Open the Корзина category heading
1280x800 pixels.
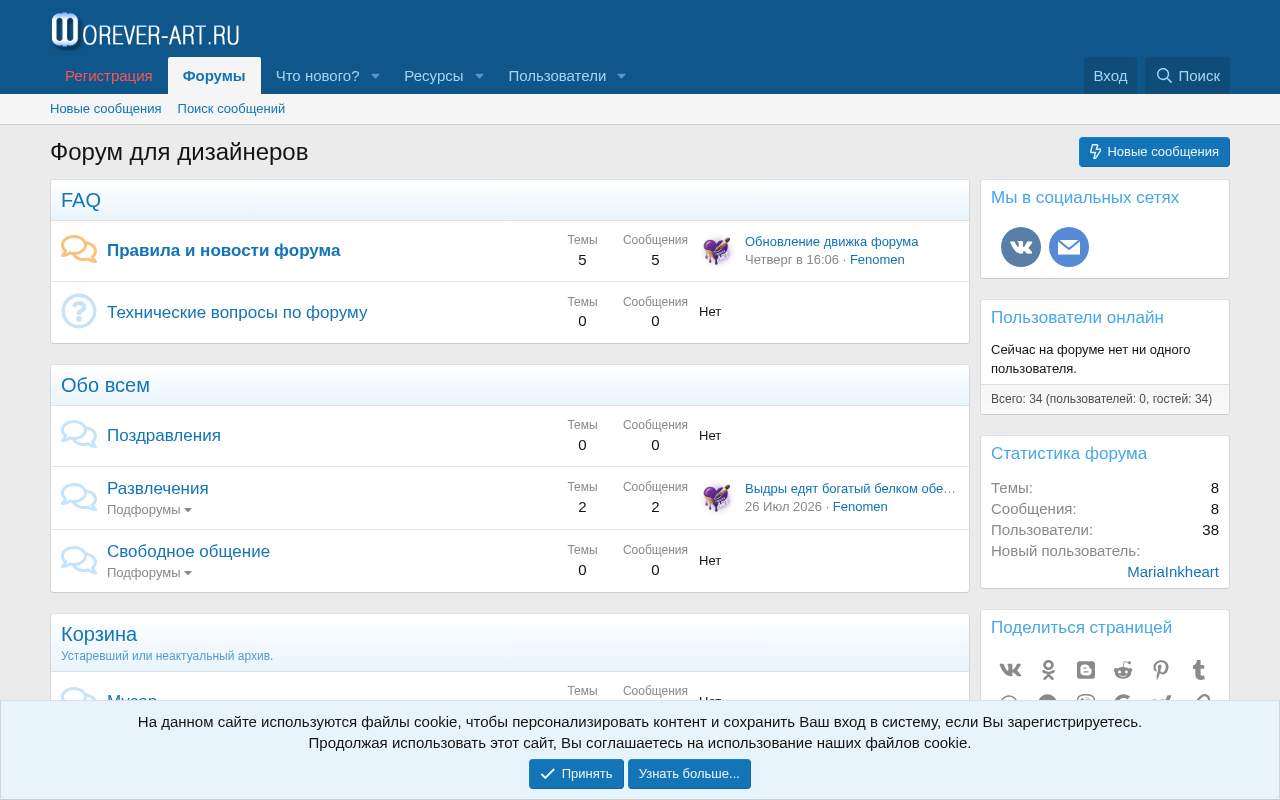pyautogui.click(x=99, y=634)
